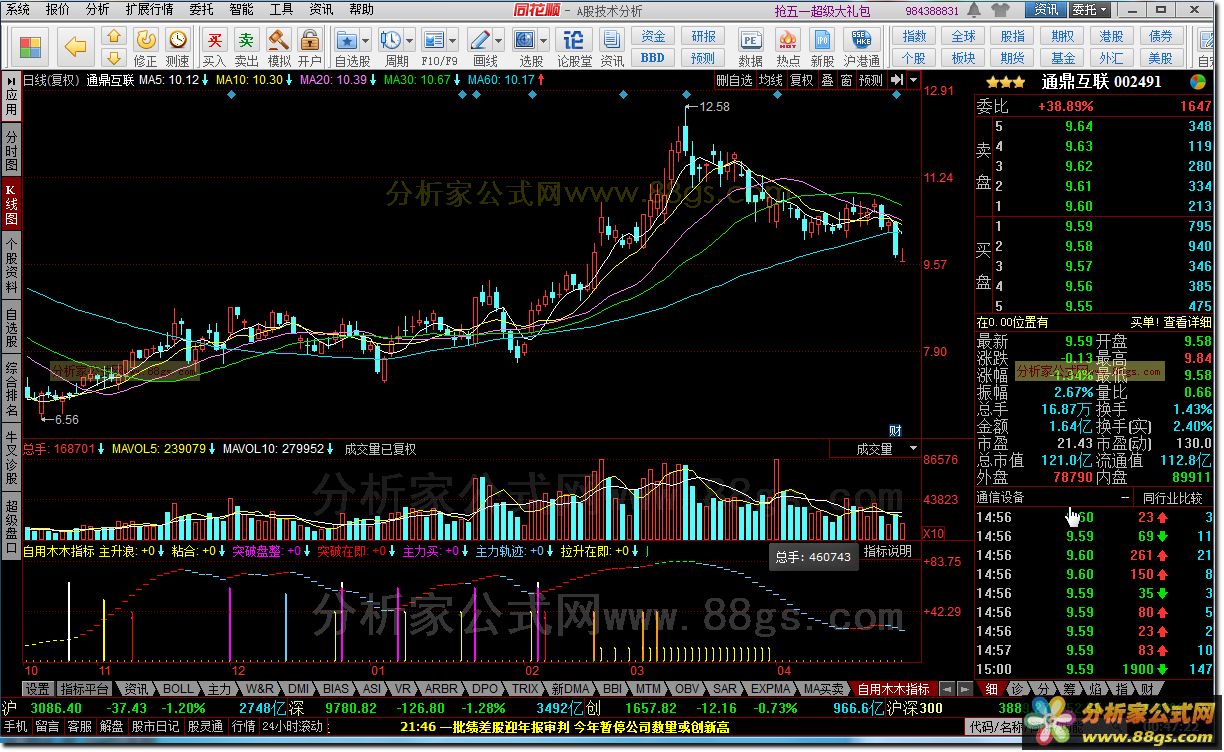Viewport: 1224px width, 752px height.
Task: Click the yellow up arrow toolbar icon
Action: tap(114, 37)
